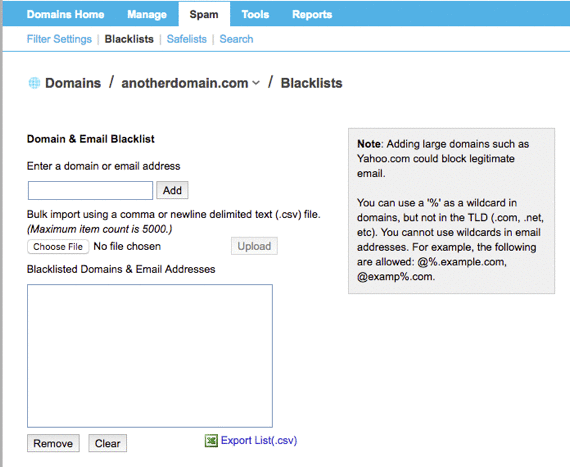Click the Upload button
570x467 pixels.
[254, 246]
